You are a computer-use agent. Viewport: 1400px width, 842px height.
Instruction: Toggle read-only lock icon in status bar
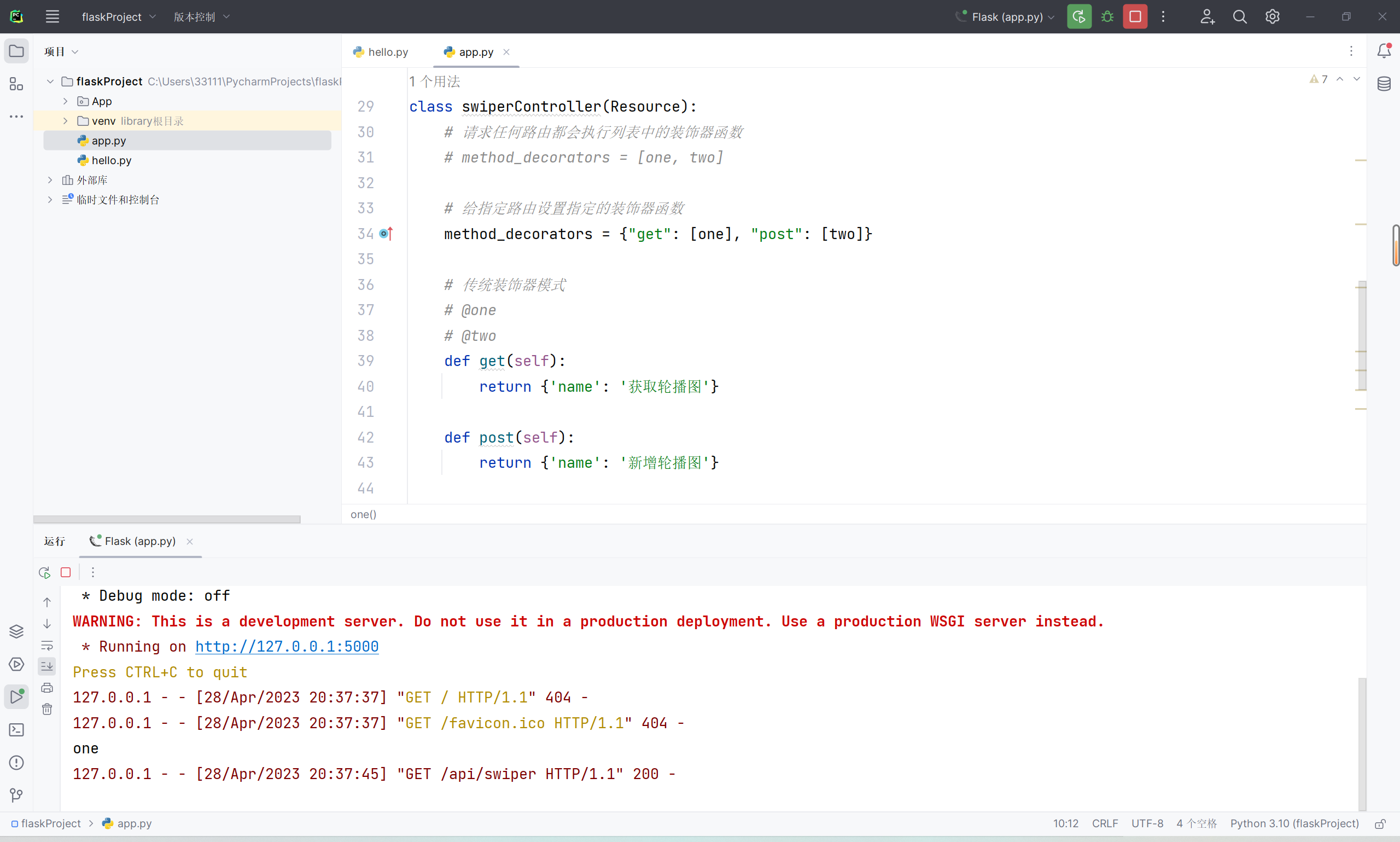click(x=1380, y=824)
